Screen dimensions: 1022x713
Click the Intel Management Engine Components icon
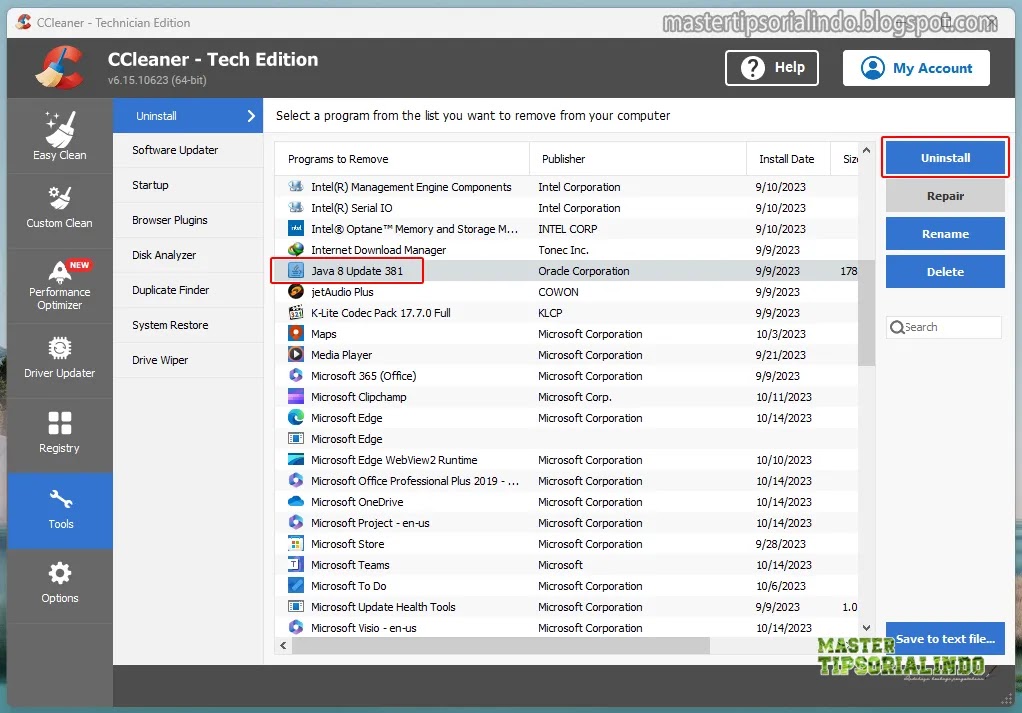pos(296,186)
